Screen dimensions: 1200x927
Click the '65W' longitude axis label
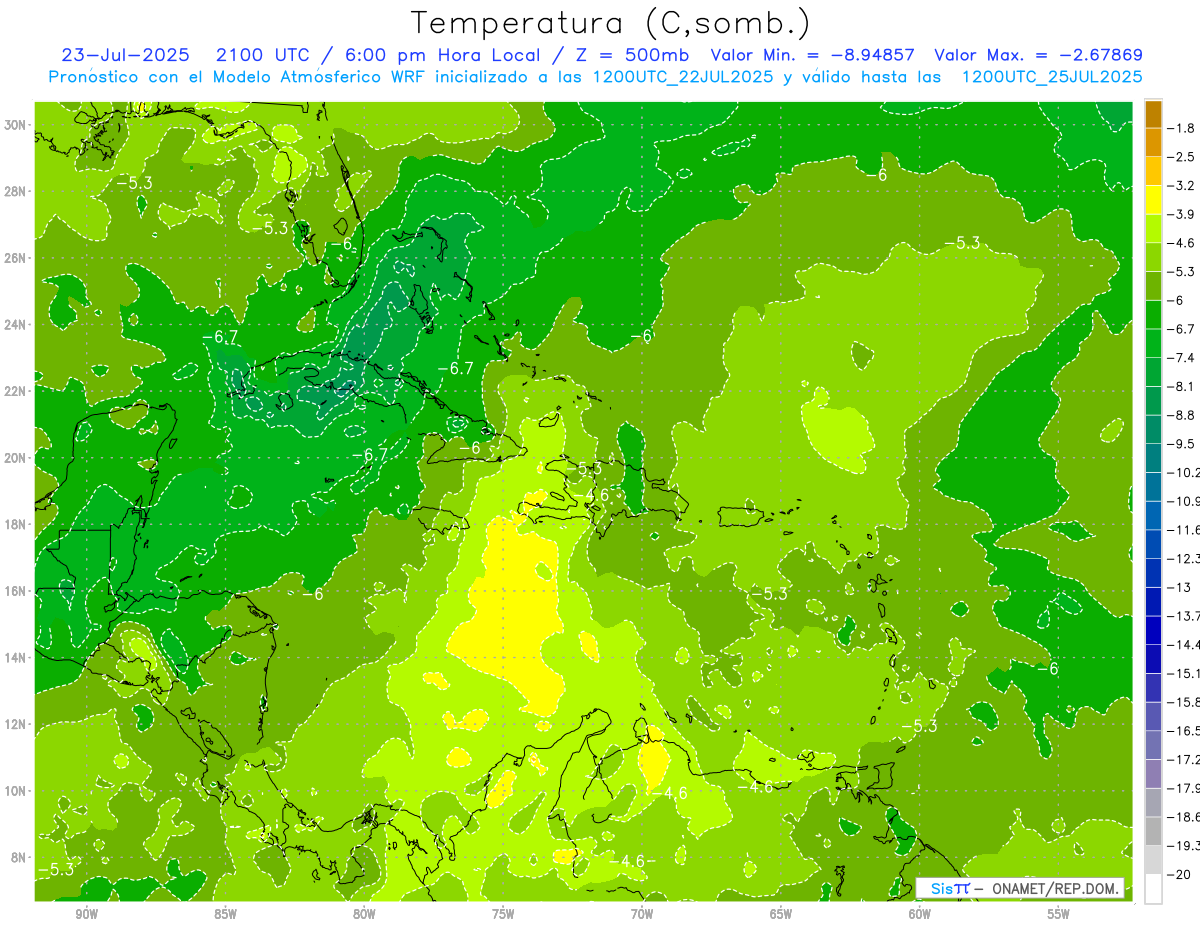click(x=781, y=915)
